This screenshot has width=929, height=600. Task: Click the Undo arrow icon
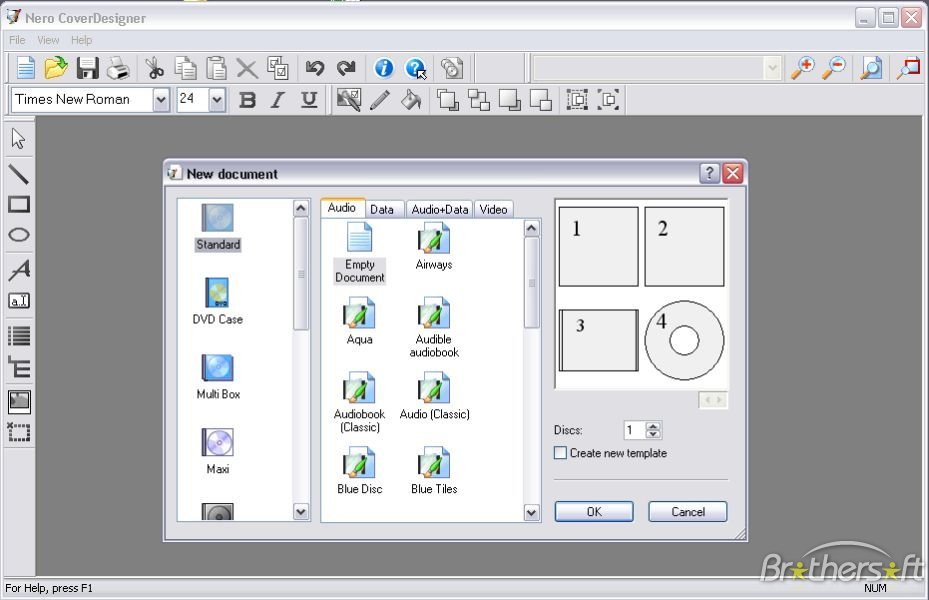pyautogui.click(x=315, y=68)
